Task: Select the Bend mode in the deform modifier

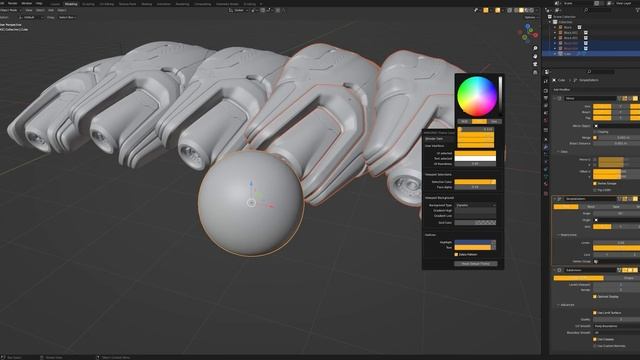Action: 591,207
